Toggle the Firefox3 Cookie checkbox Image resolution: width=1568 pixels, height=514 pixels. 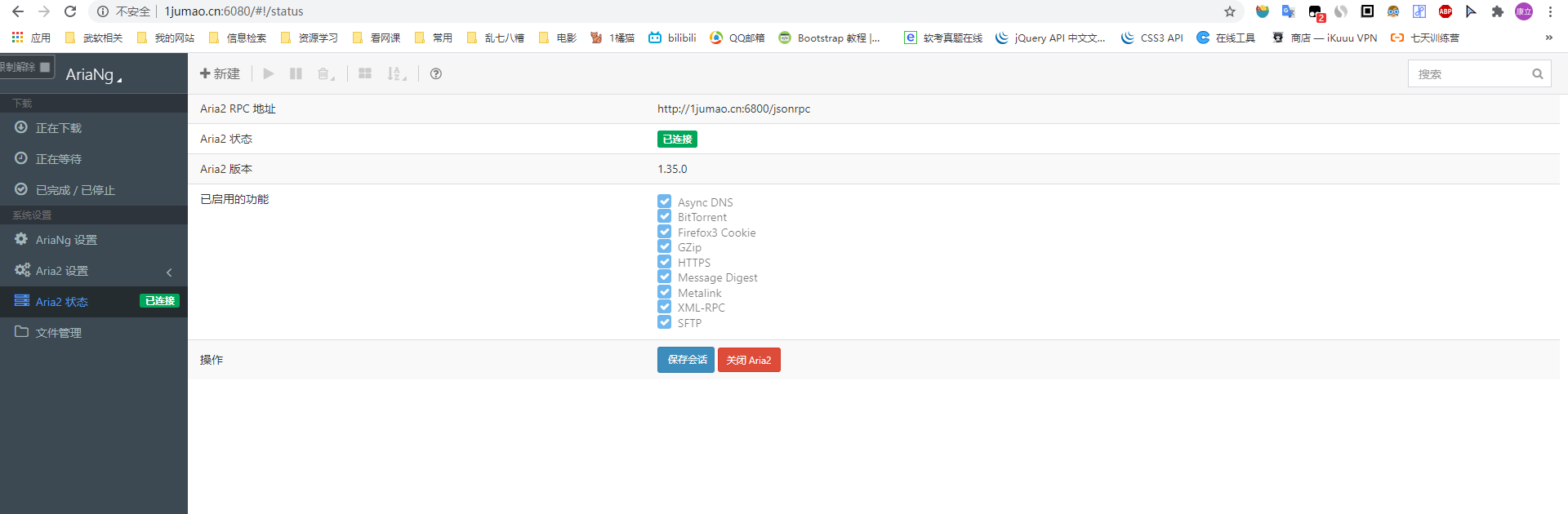pos(664,232)
